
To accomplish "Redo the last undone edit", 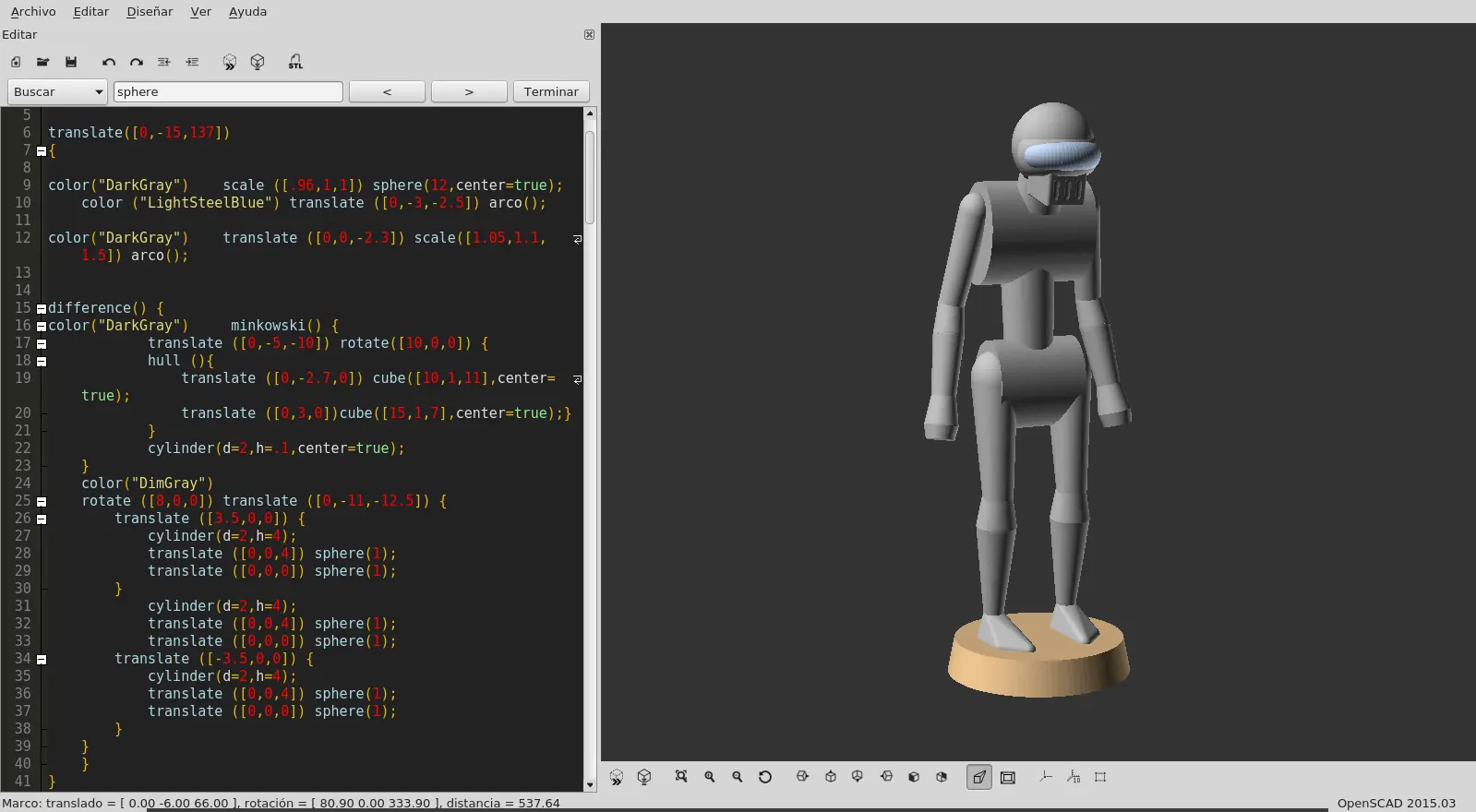I will pyautogui.click(x=137, y=62).
